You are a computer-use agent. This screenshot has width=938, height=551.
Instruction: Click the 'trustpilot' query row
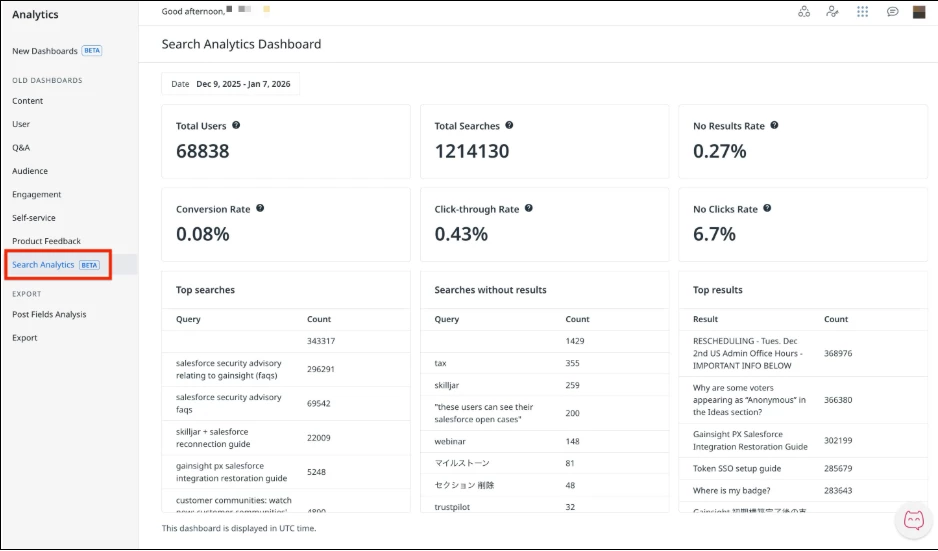coord(545,507)
